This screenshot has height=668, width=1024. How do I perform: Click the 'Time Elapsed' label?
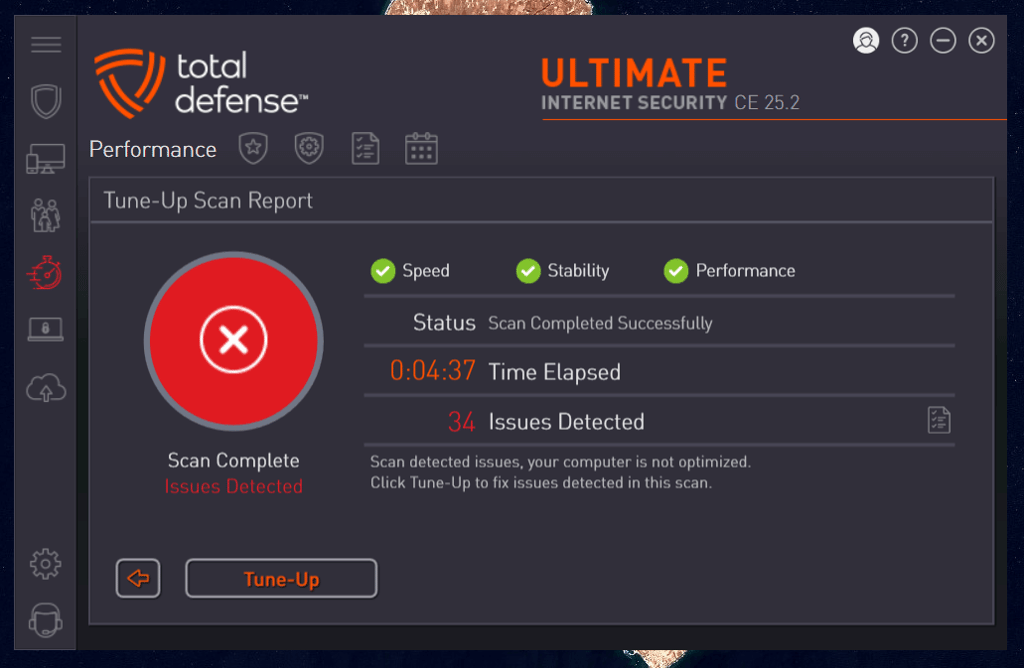click(x=554, y=372)
